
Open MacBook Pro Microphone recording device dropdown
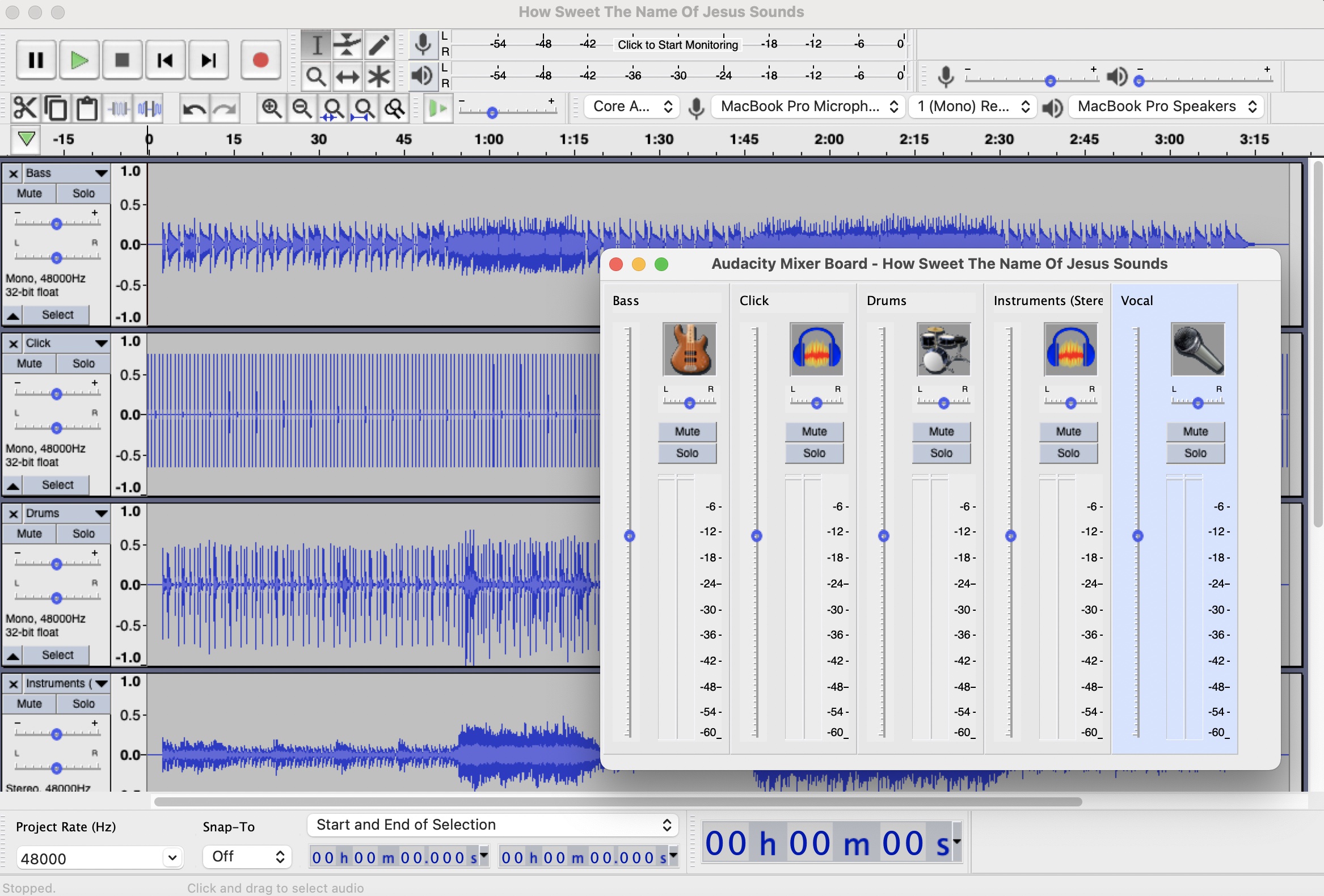808,107
